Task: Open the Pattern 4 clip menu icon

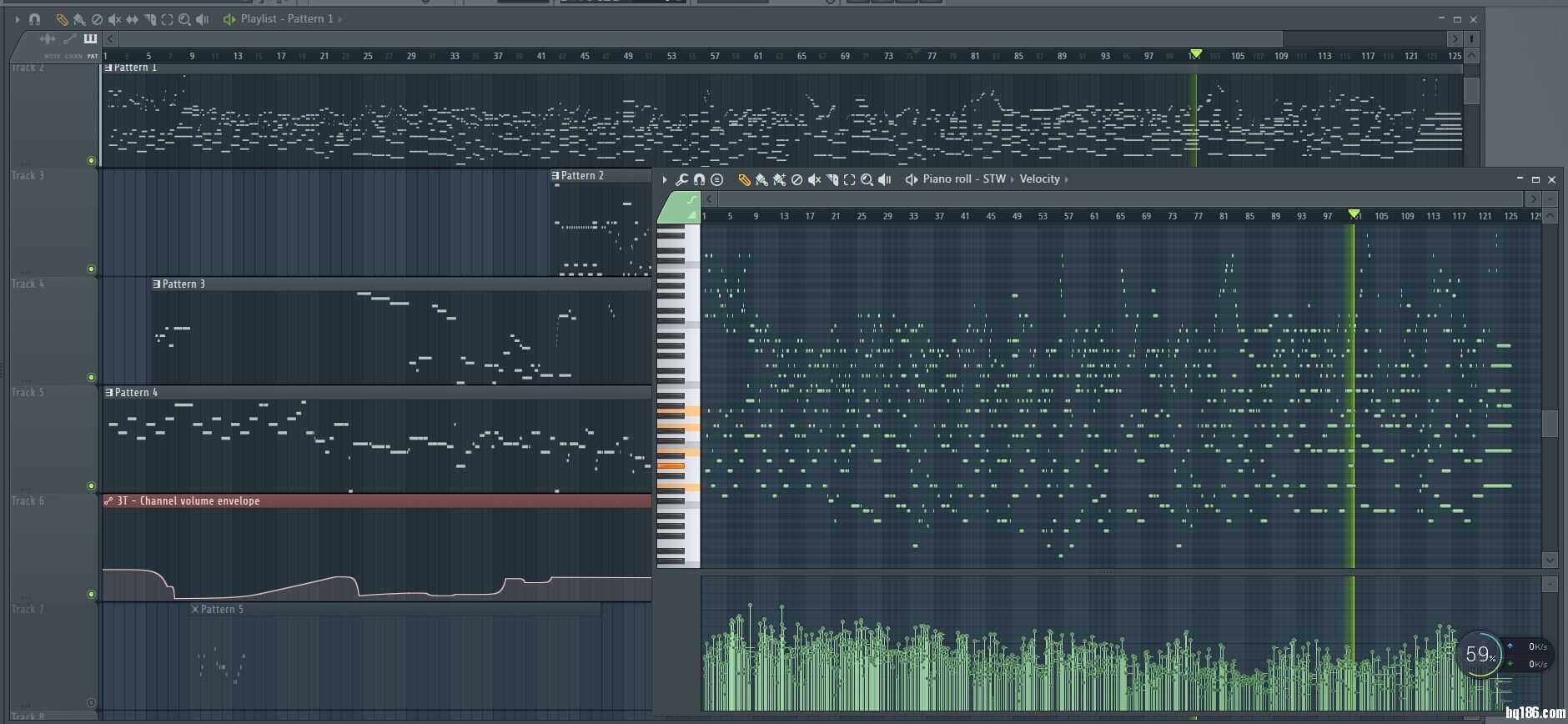Action: (x=109, y=392)
